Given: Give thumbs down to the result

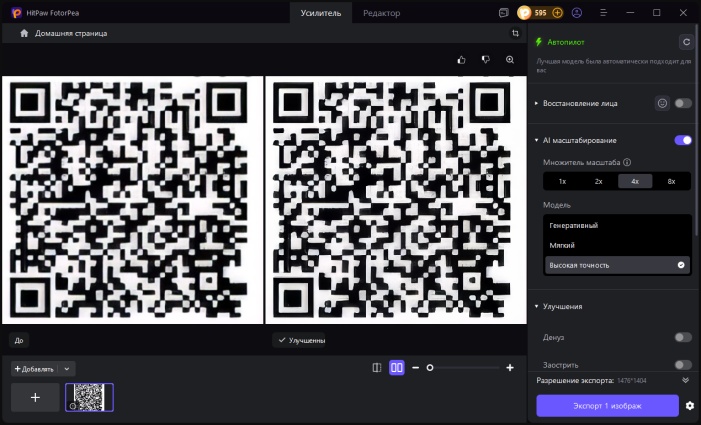Looking at the screenshot, I should click(486, 60).
